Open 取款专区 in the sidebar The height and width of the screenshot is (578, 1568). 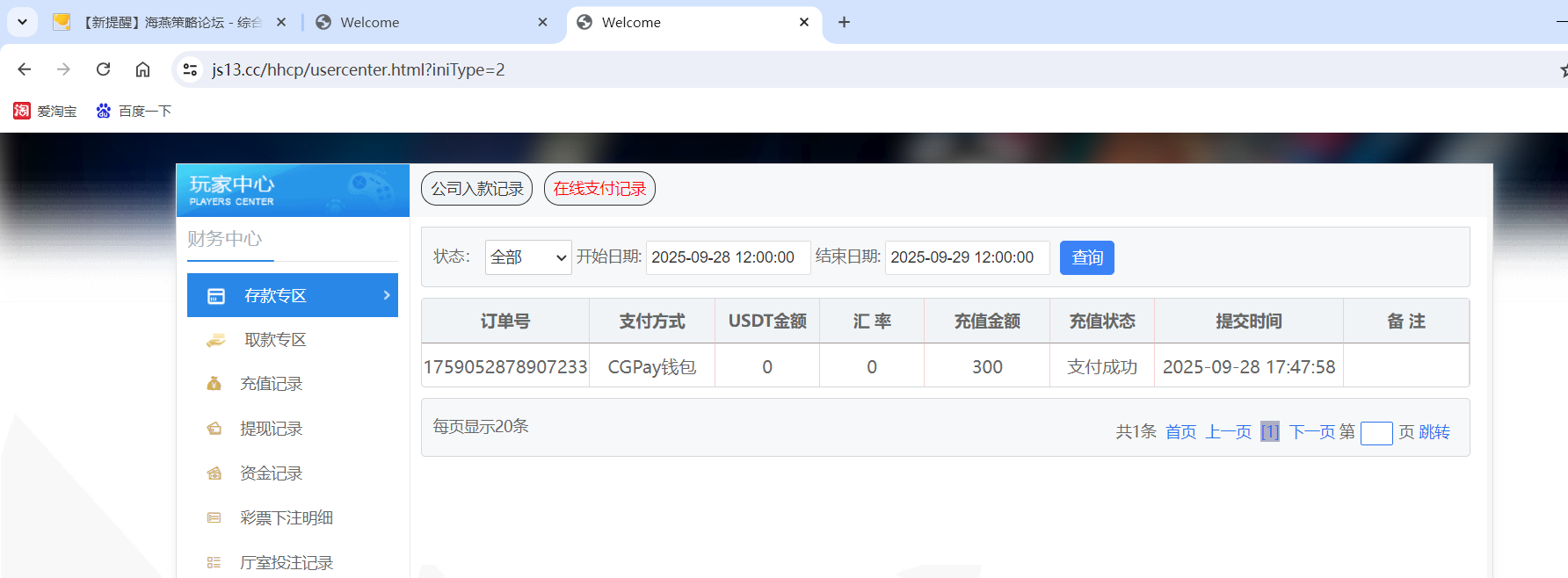[275, 340]
